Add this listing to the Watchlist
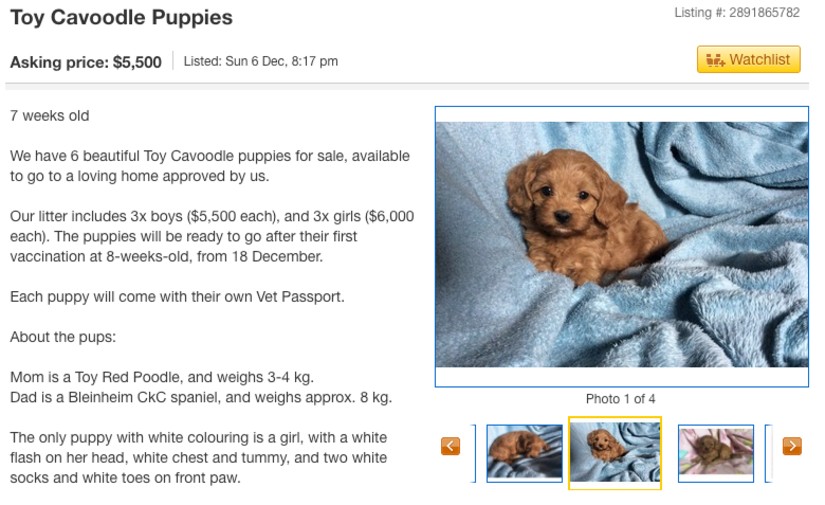825x505 pixels. (x=748, y=59)
